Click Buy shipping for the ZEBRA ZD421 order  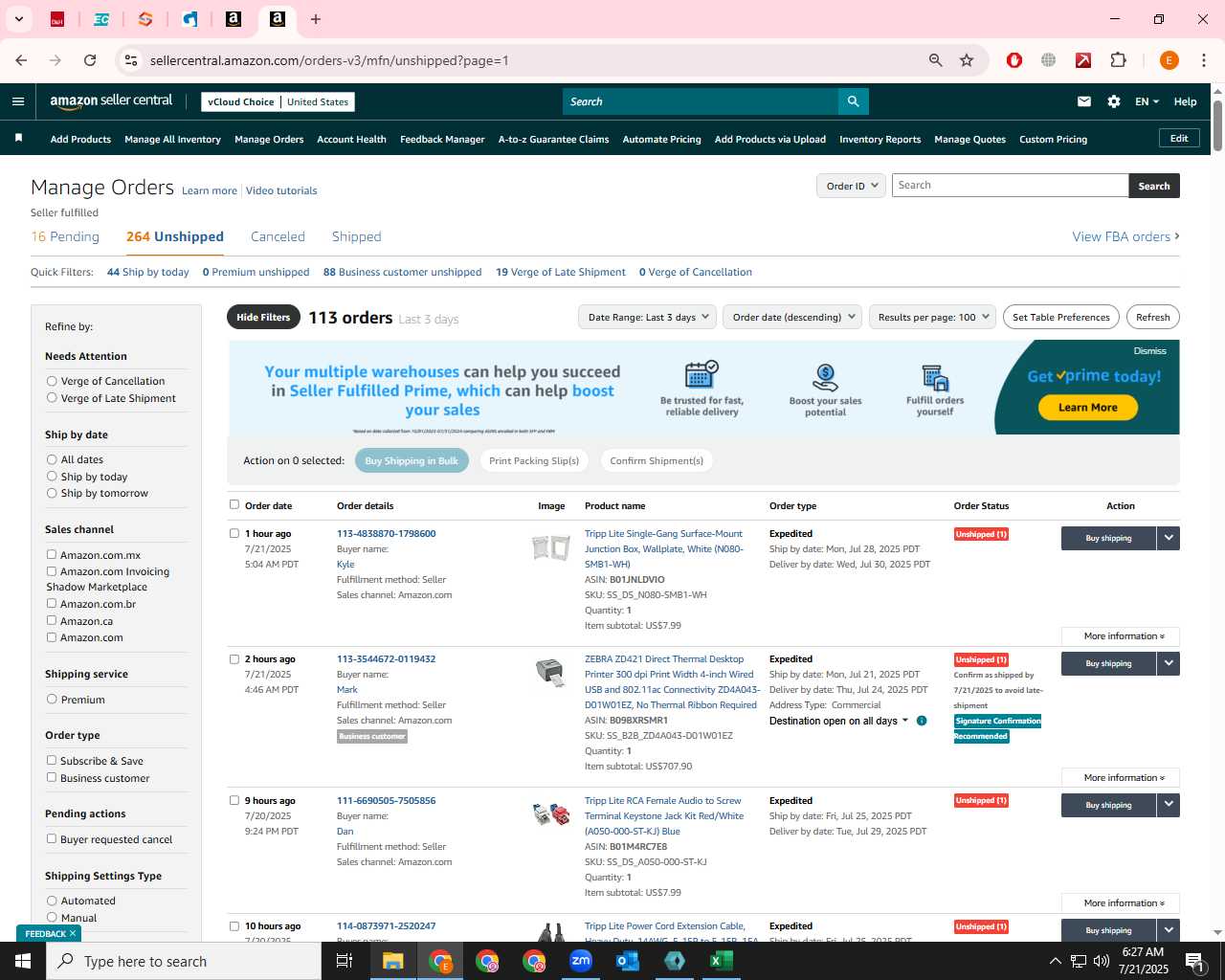(1108, 663)
